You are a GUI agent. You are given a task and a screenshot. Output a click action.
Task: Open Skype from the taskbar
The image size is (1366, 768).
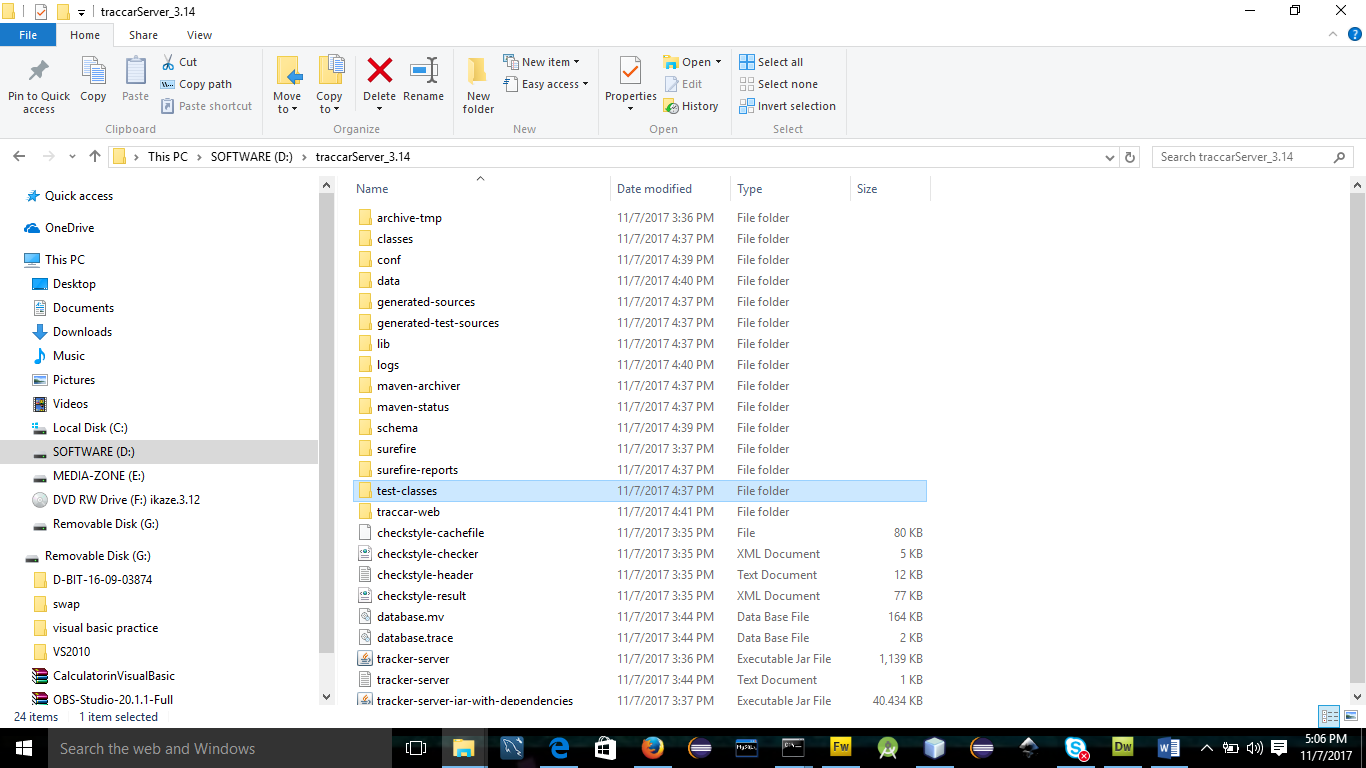[1076, 748]
